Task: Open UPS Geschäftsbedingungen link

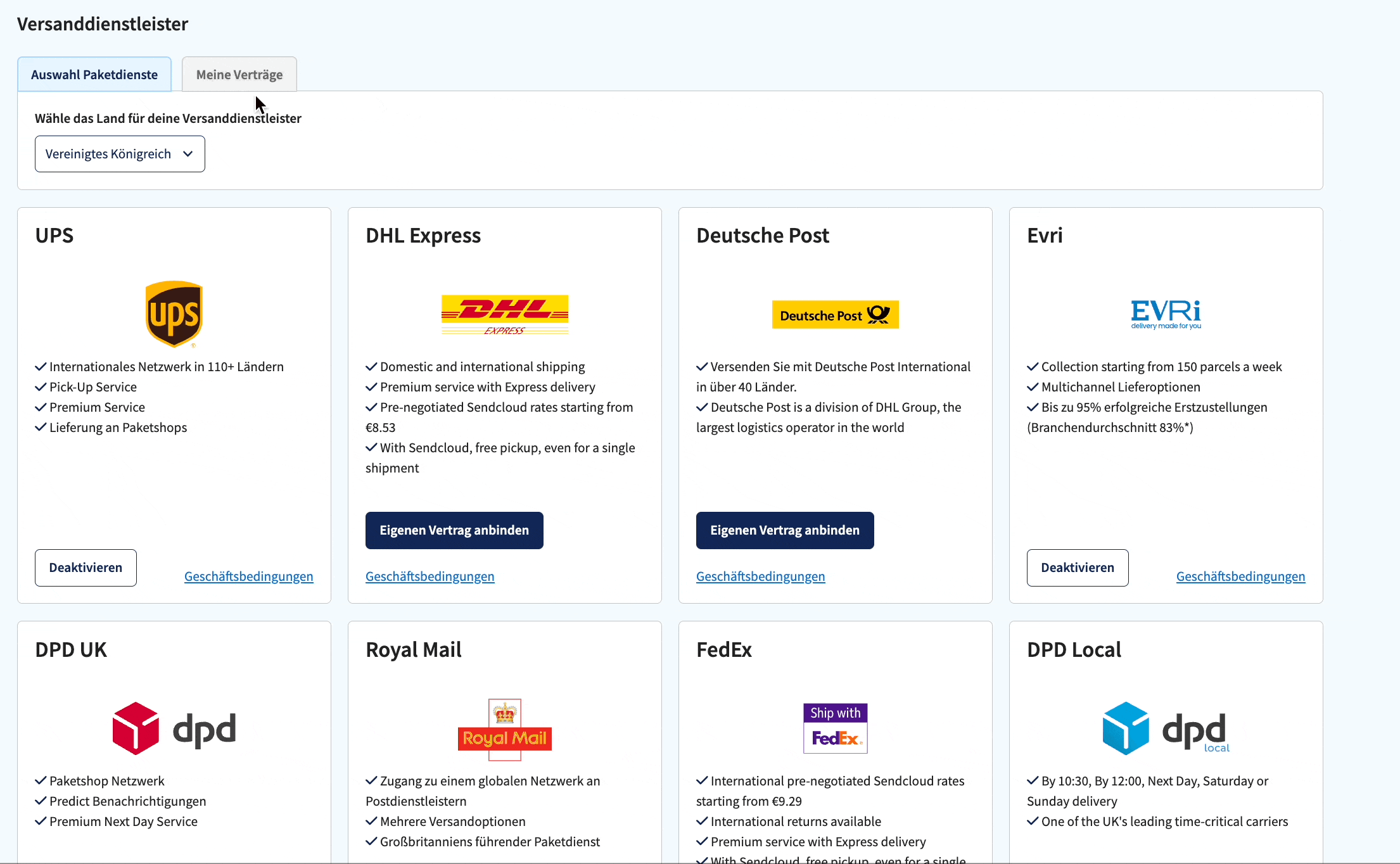Action: click(x=249, y=576)
